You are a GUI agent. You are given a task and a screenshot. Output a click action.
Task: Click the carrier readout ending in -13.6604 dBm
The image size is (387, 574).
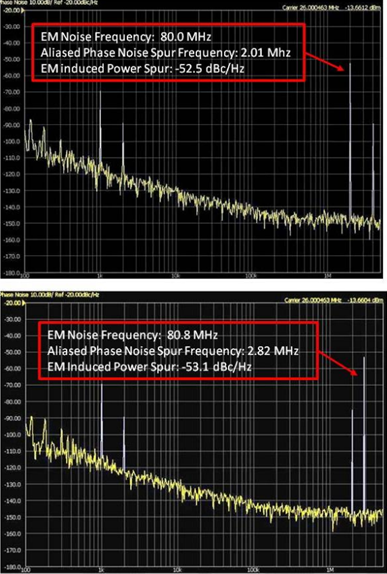pos(334,300)
